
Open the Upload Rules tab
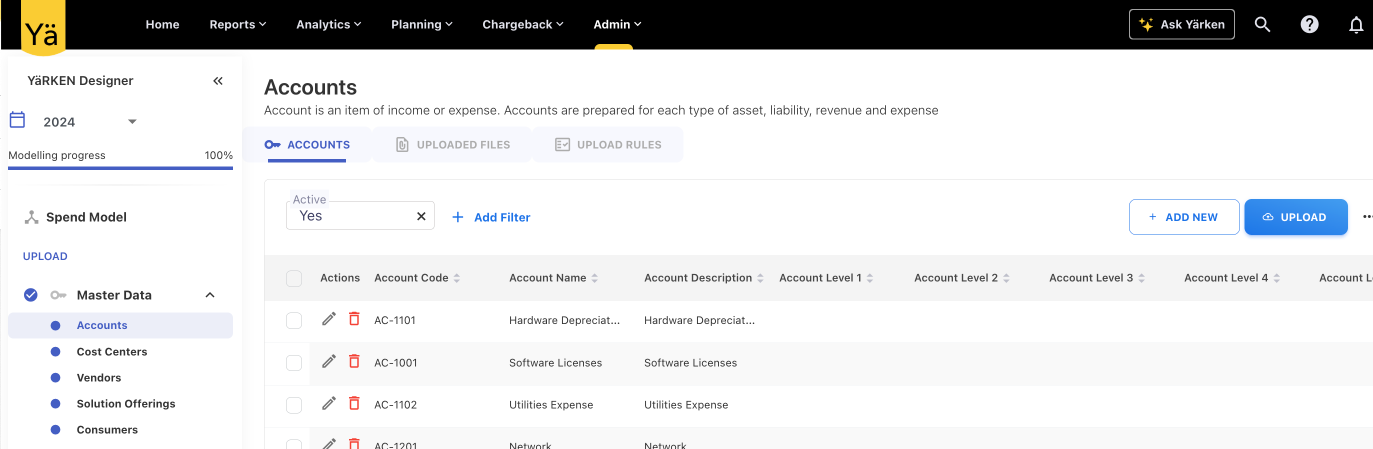608,145
